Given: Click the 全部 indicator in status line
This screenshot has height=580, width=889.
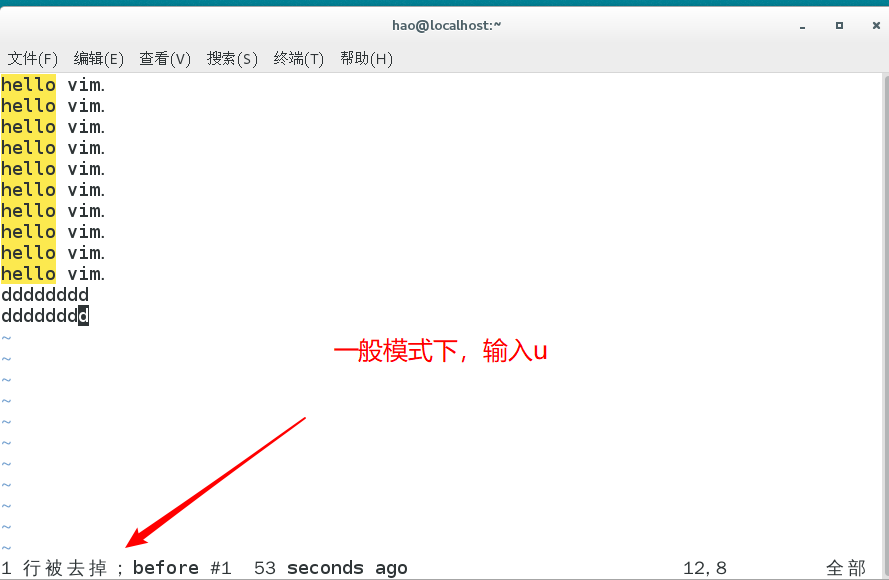Looking at the screenshot, I should click(845, 568).
